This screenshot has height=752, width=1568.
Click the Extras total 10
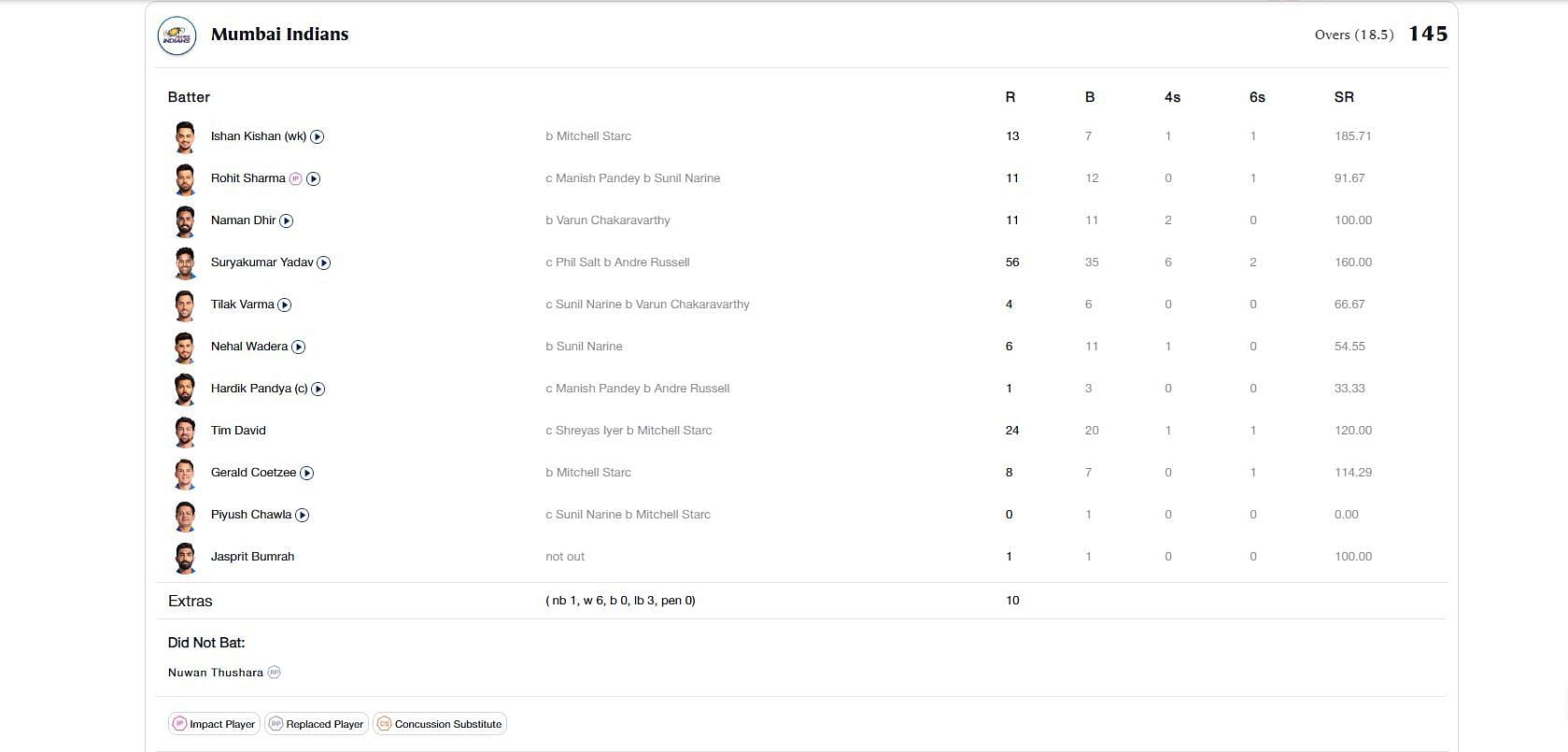point(1012,601)
